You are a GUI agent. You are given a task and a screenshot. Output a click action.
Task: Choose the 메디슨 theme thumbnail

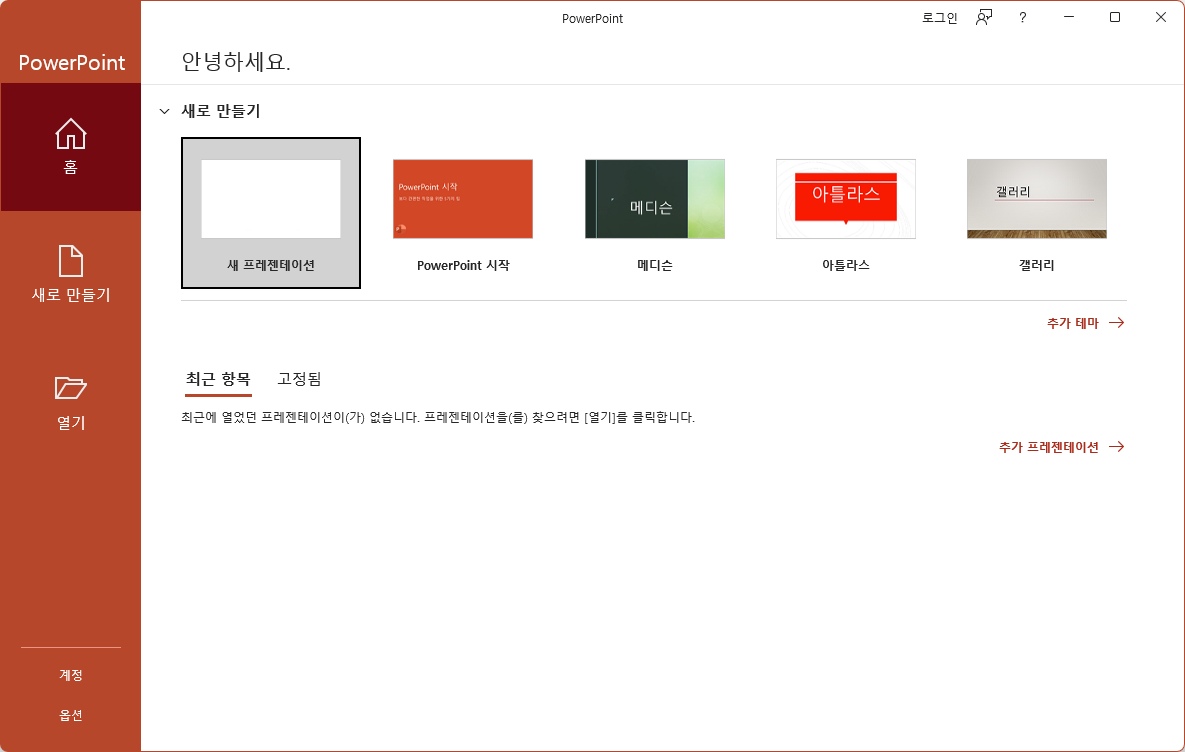click(x=654, y=199)
